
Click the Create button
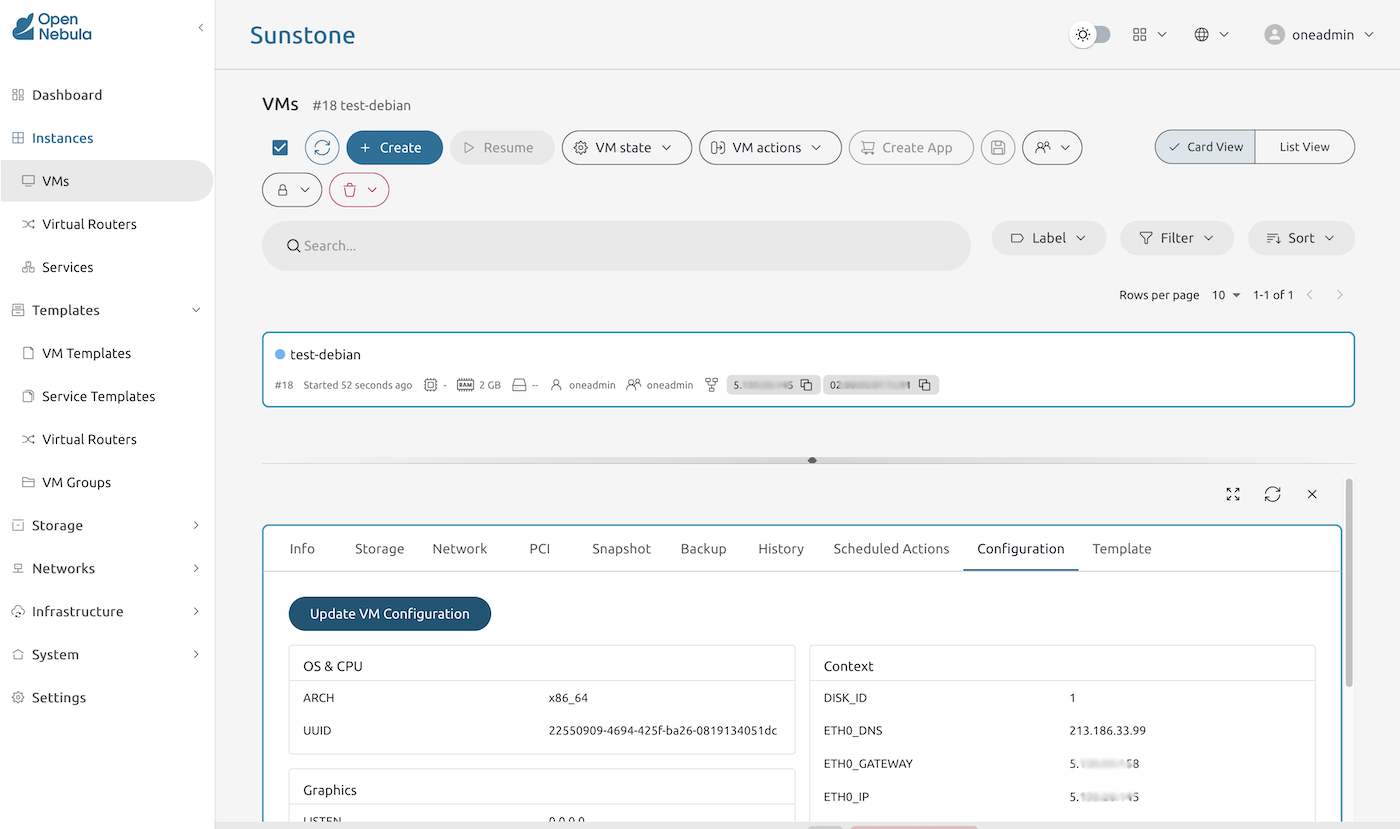[x=394, y=147]
